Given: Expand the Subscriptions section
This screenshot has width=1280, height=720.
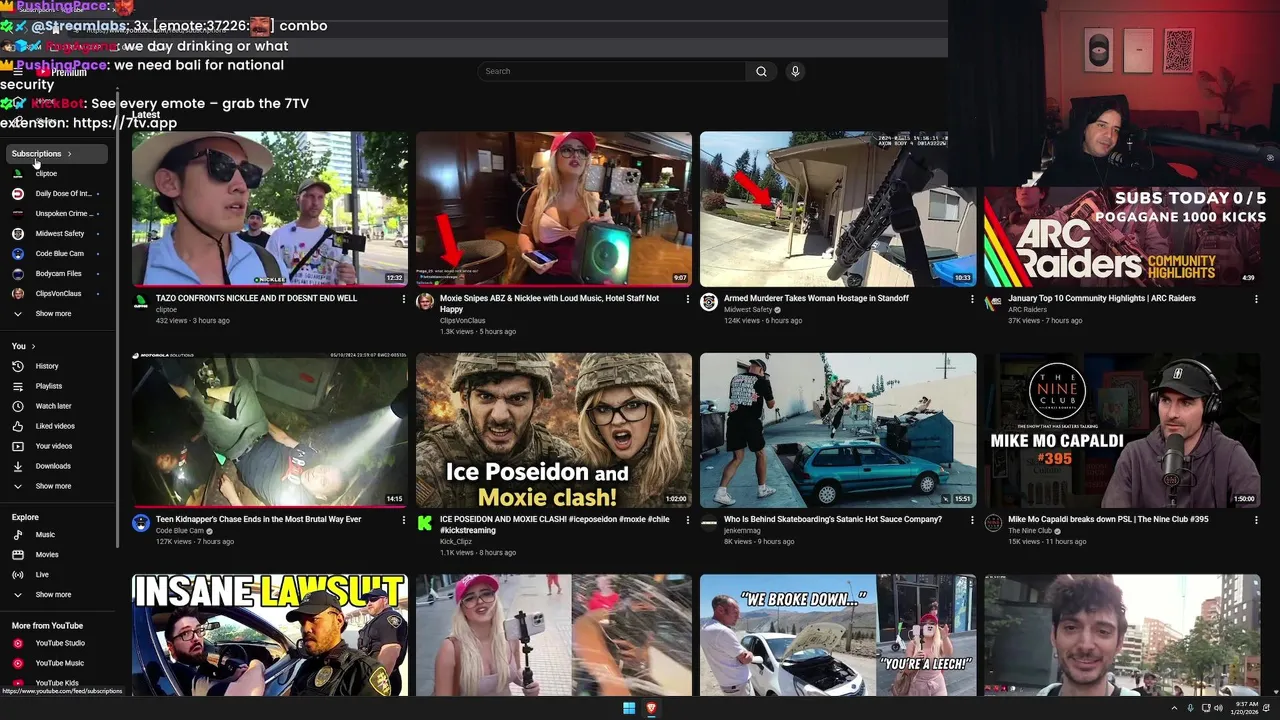Looking at the screenshot, I should pyautogui.click(x=57, y=153).
